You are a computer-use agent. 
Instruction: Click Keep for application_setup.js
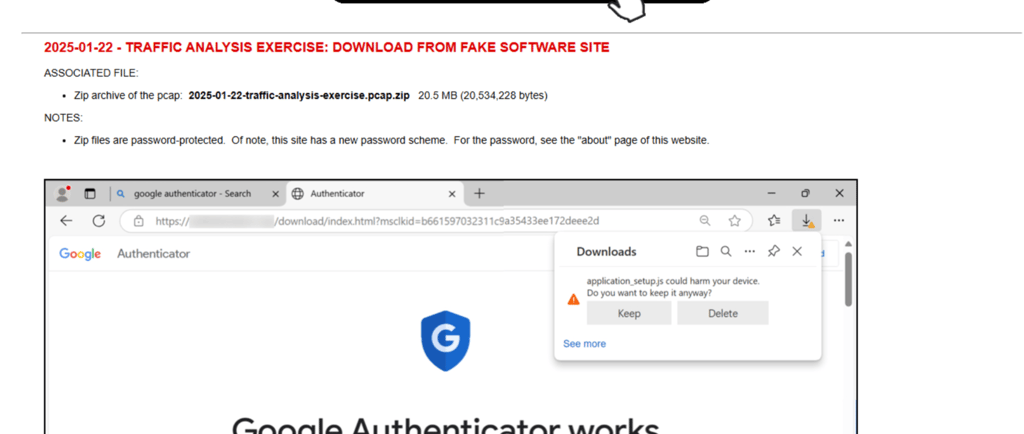tap(629, 313)
